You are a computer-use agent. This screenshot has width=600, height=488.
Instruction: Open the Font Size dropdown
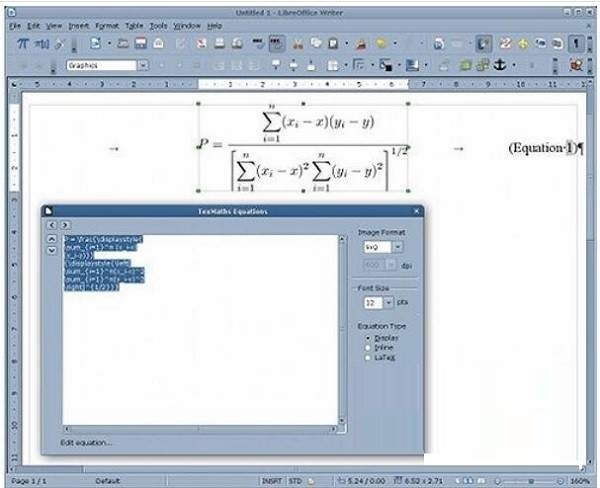pos(388,302)
